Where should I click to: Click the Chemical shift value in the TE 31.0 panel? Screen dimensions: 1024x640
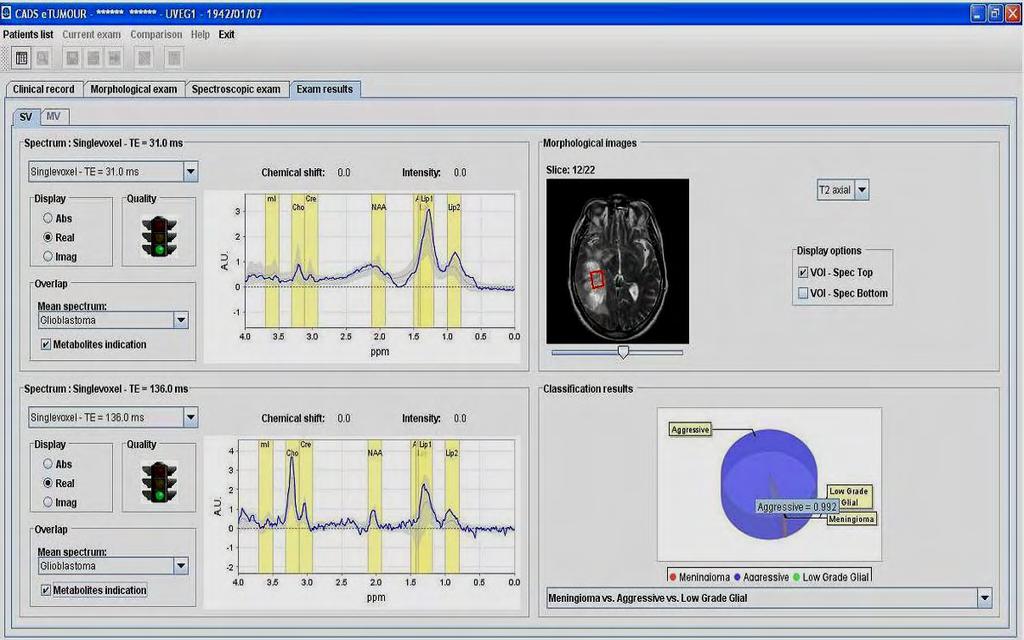coord(344,172)
